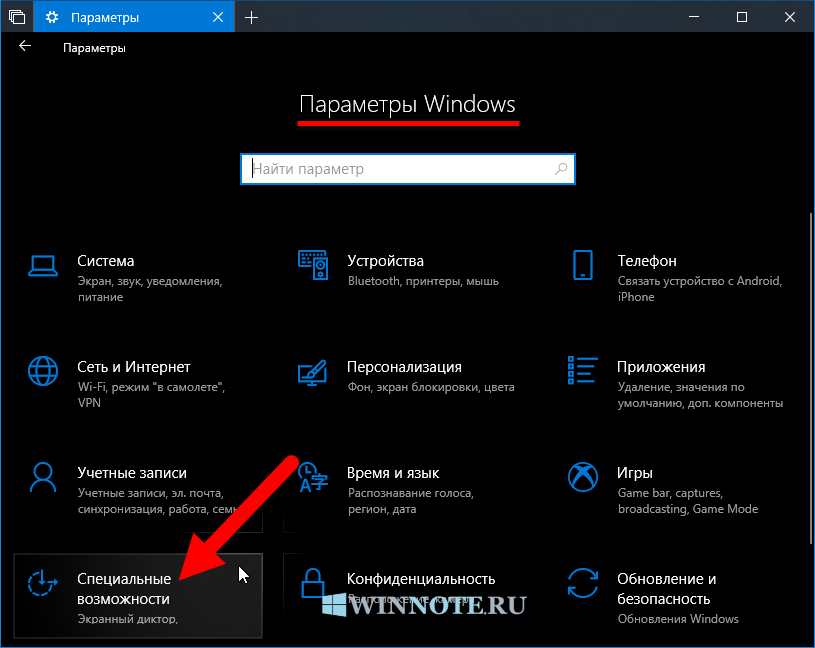Open the Телефон category title
This screenshot has width=815, height=648.
(647, 261)
